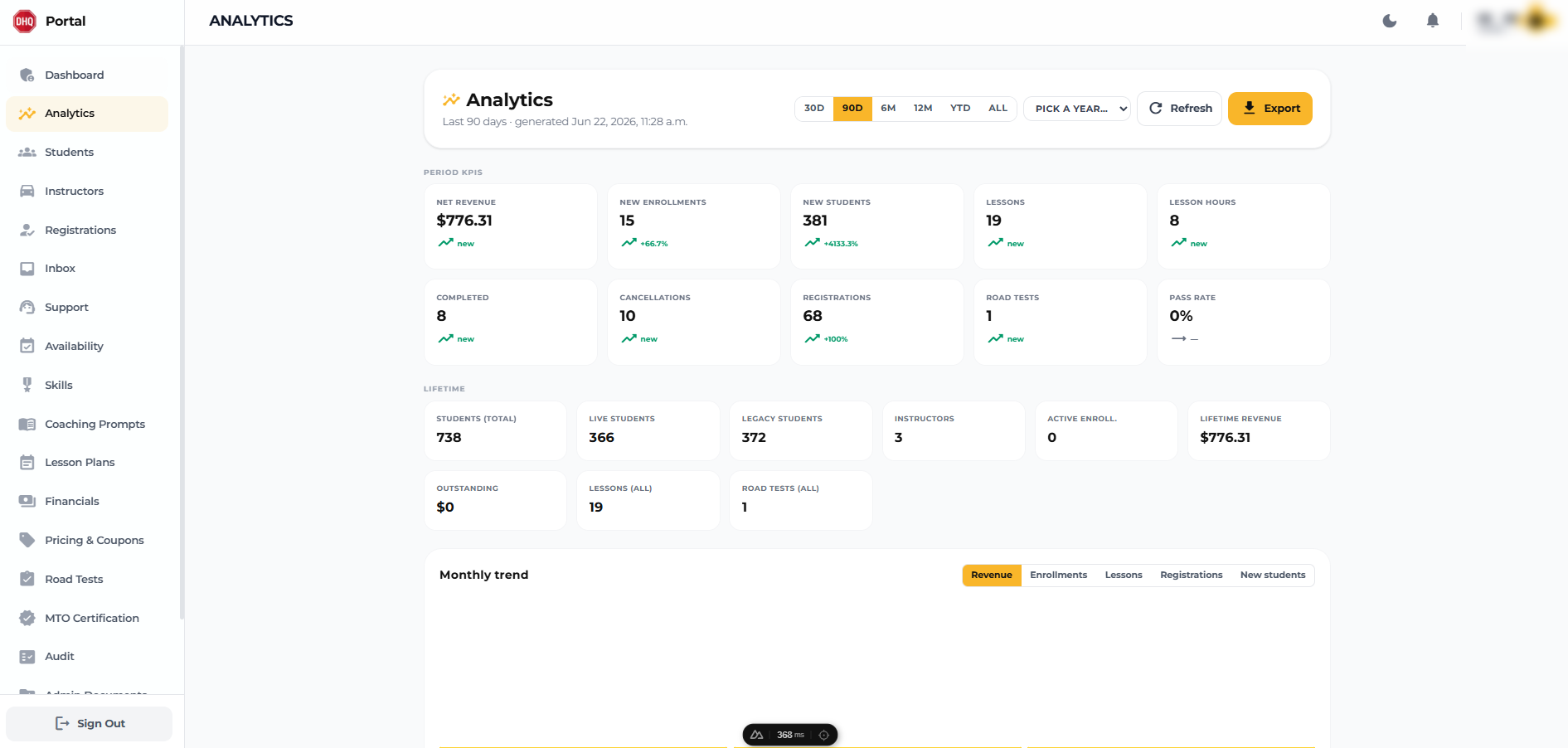Open Coaching Prompts in sidebar
The width and height of the screenshot is (1568, 748).
click(87, 424)
